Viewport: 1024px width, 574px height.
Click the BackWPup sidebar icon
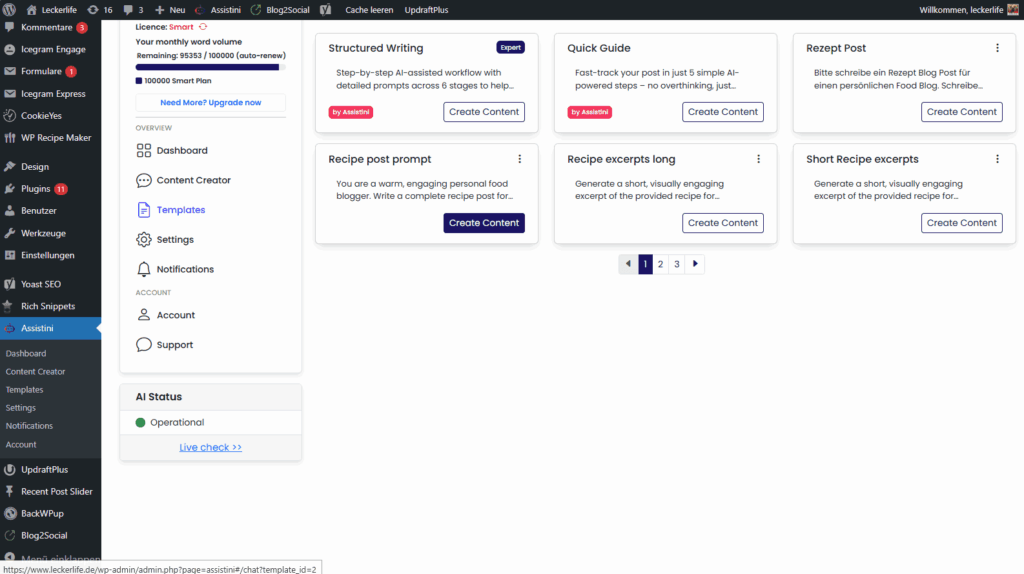10,514
